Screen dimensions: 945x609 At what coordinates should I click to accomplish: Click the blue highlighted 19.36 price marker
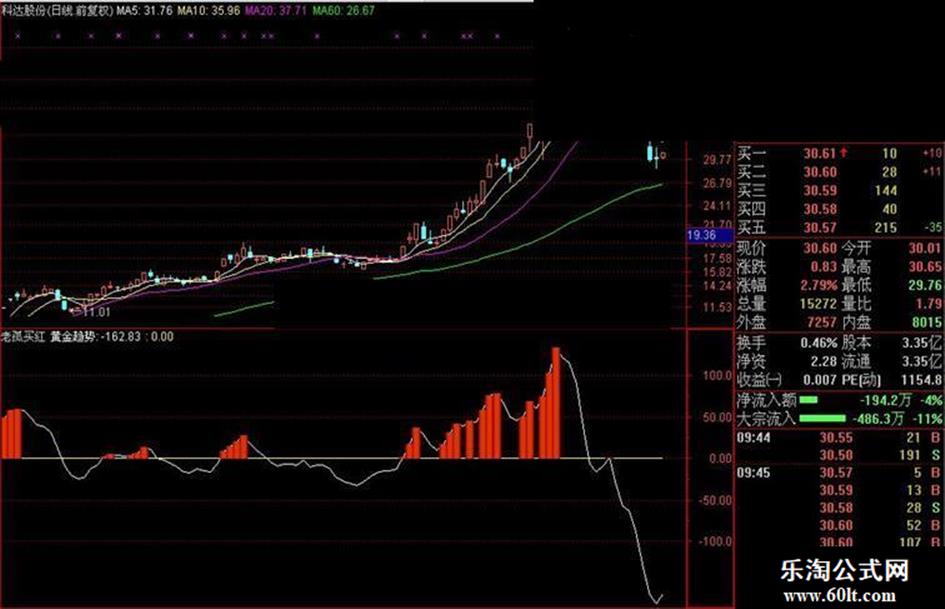click(710, 235)
